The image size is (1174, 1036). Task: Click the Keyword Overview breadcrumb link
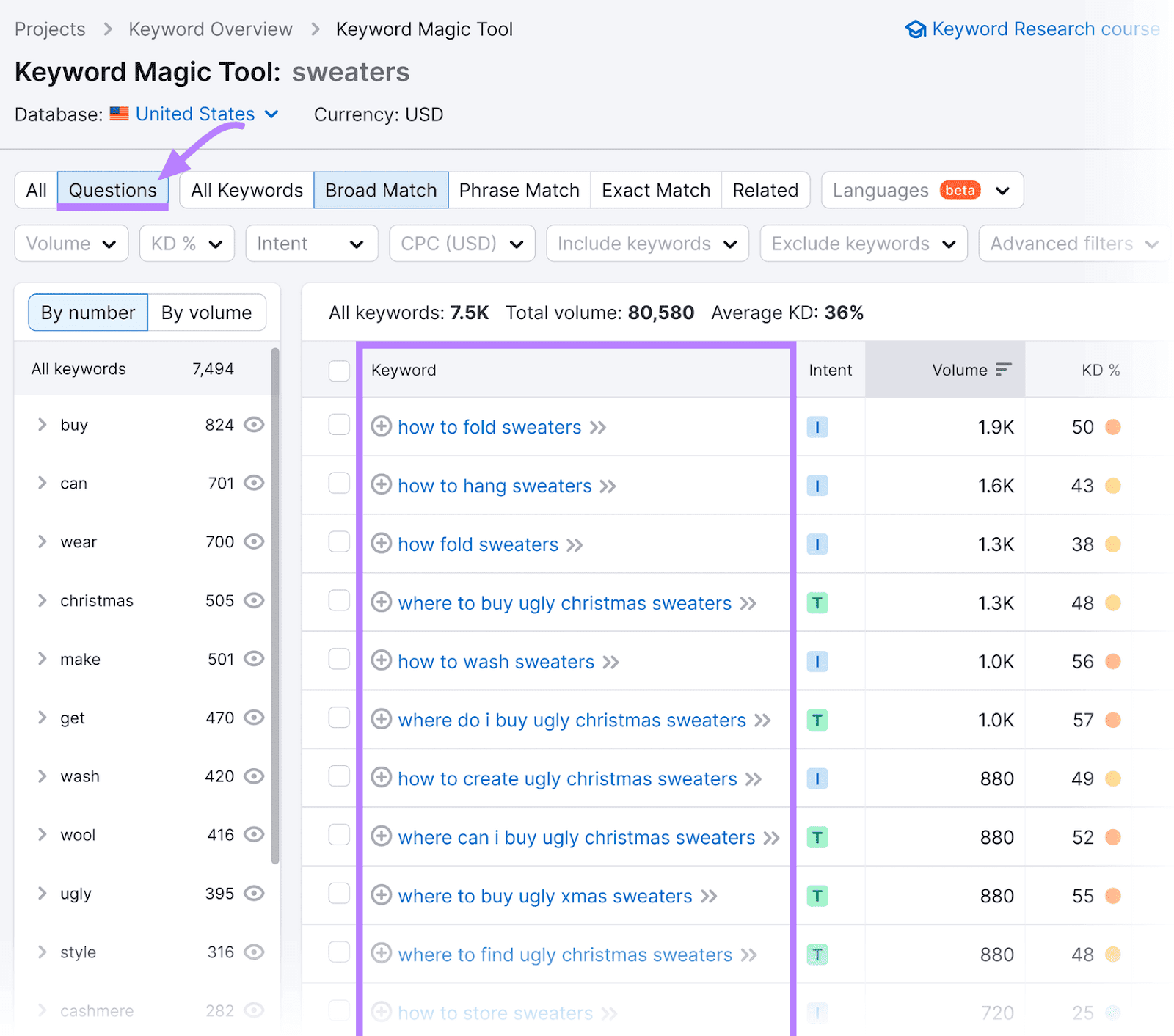211,29
